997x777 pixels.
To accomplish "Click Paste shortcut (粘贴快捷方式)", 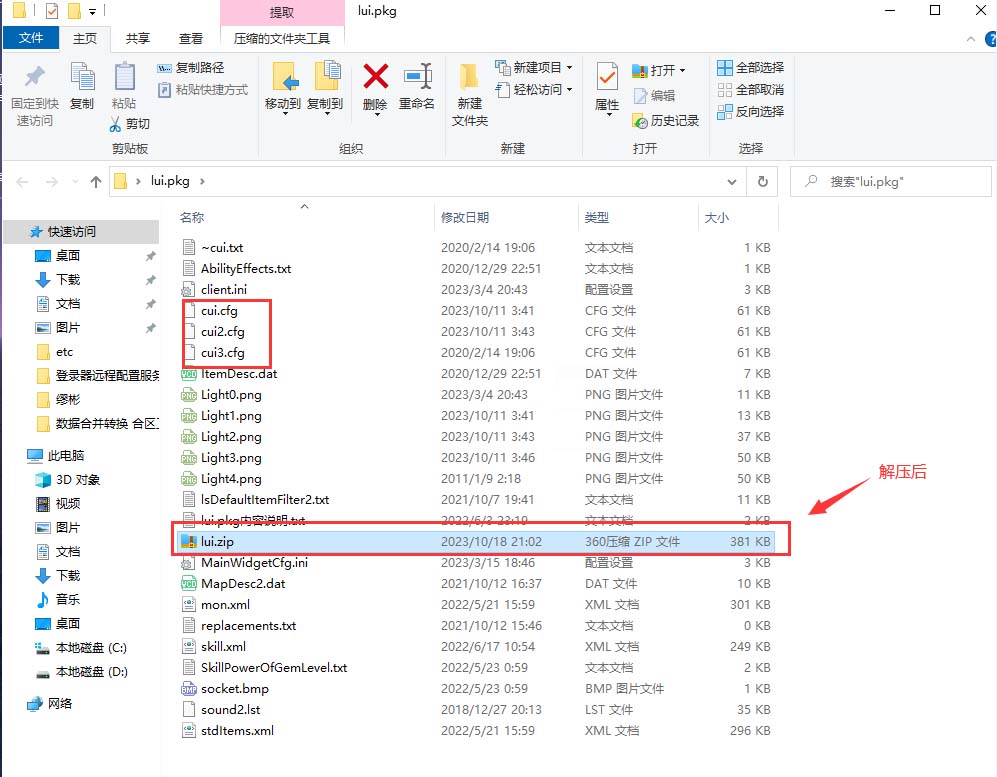I will click(x=203, y=90).
